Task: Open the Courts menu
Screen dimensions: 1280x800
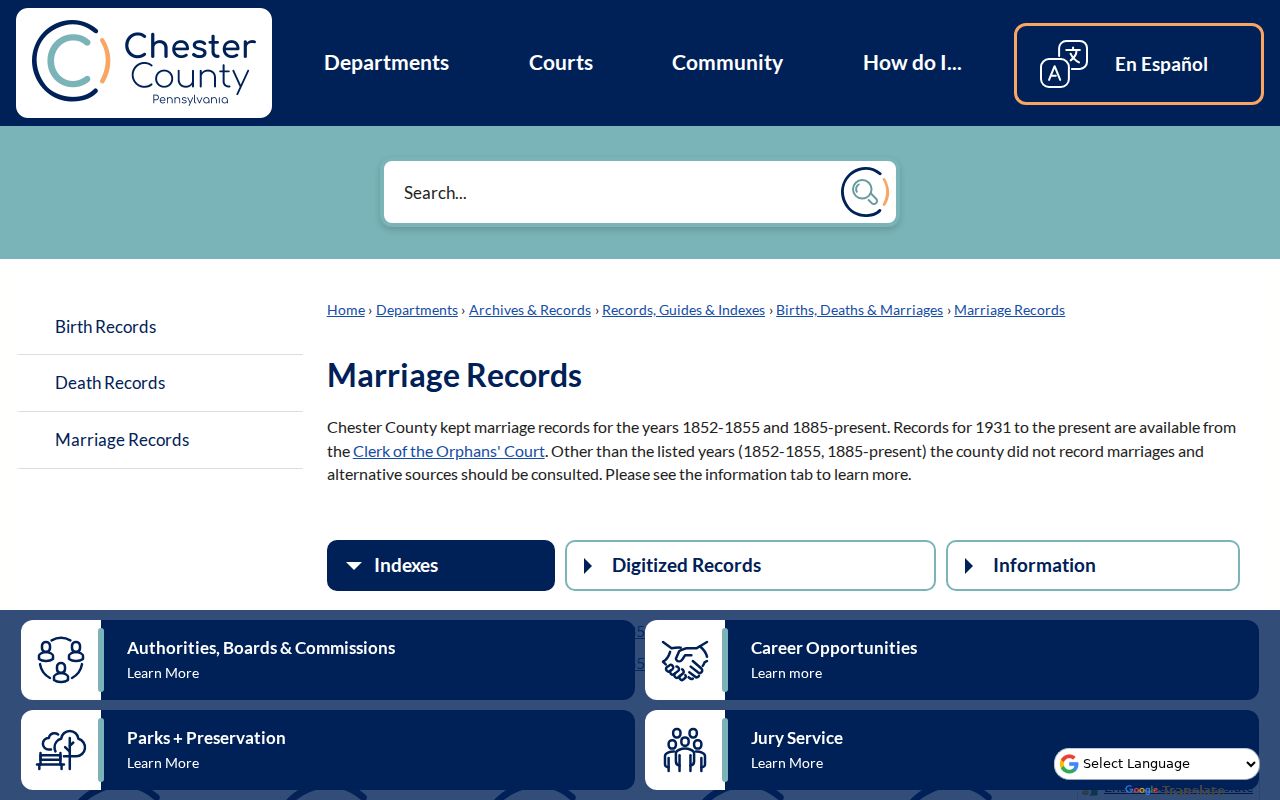Action: click(x=561, y=63)
